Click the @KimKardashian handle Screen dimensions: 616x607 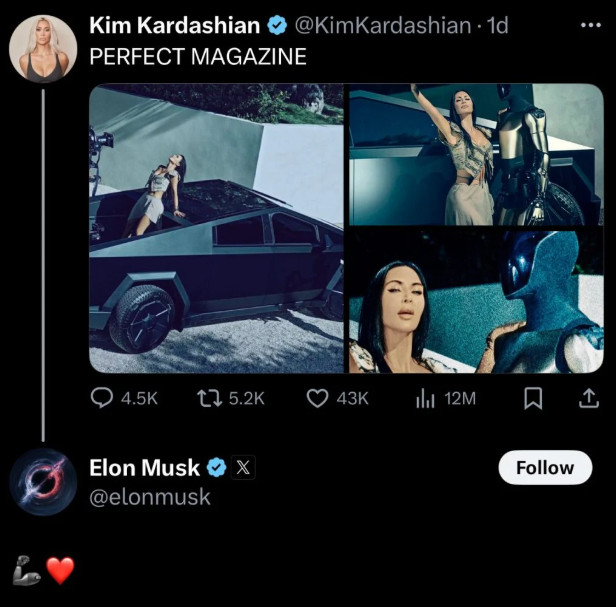(x=385, y=26)
